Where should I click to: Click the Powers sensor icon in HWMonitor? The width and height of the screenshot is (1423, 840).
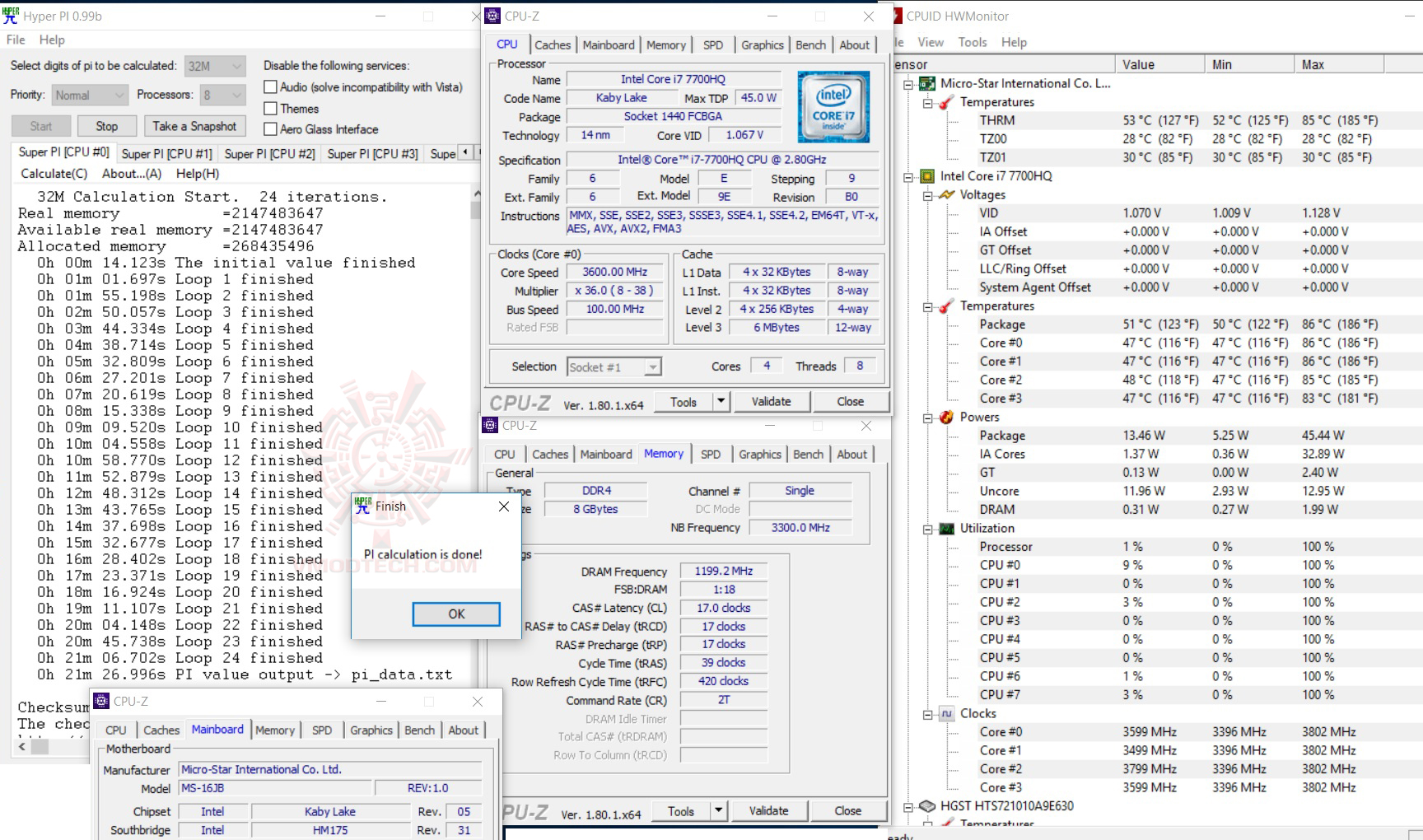945,417
